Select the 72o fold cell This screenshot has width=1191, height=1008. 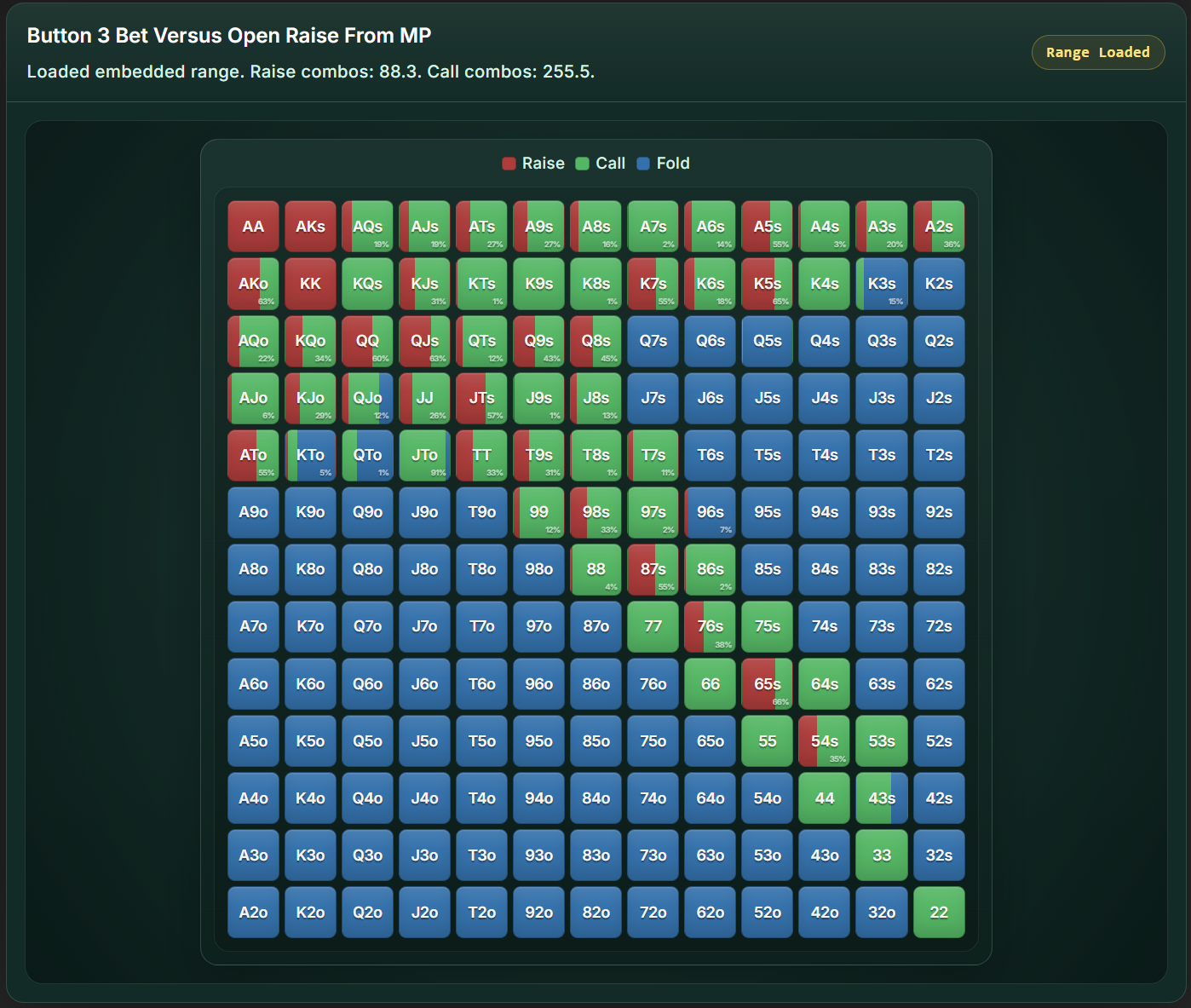(x=653, y=913)
